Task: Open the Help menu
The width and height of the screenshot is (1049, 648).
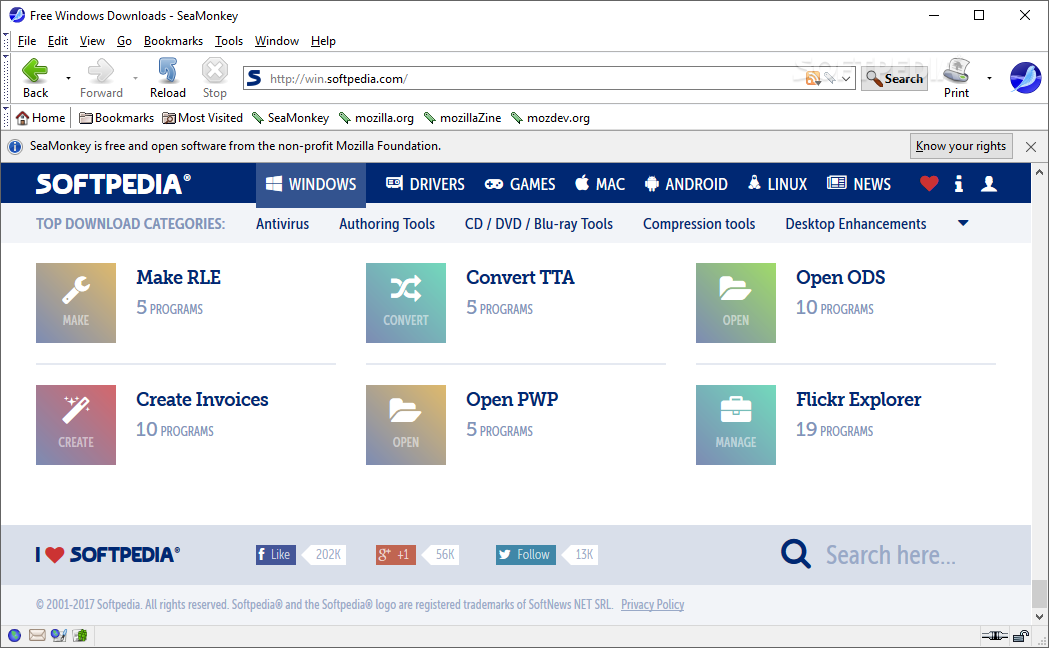Action: click(x=323, y=41)
